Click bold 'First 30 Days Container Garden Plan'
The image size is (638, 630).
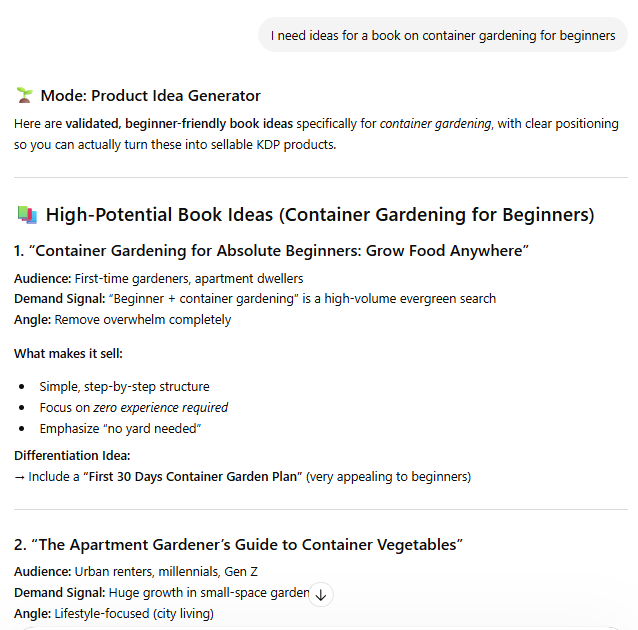(195, 477)
